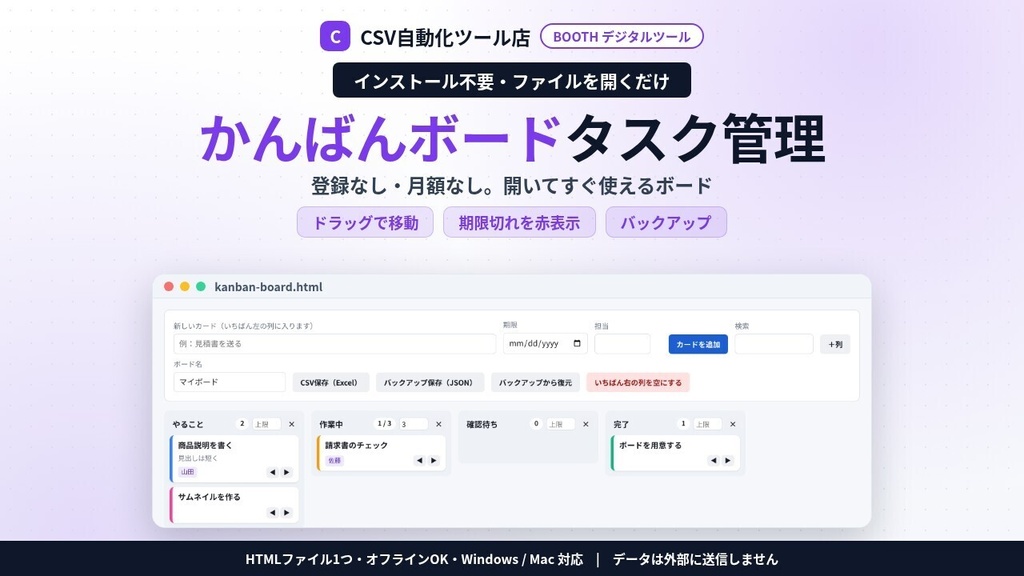Focus the ボード名 field showing マイボード
Screen dimensions: 1024x576
229,382
